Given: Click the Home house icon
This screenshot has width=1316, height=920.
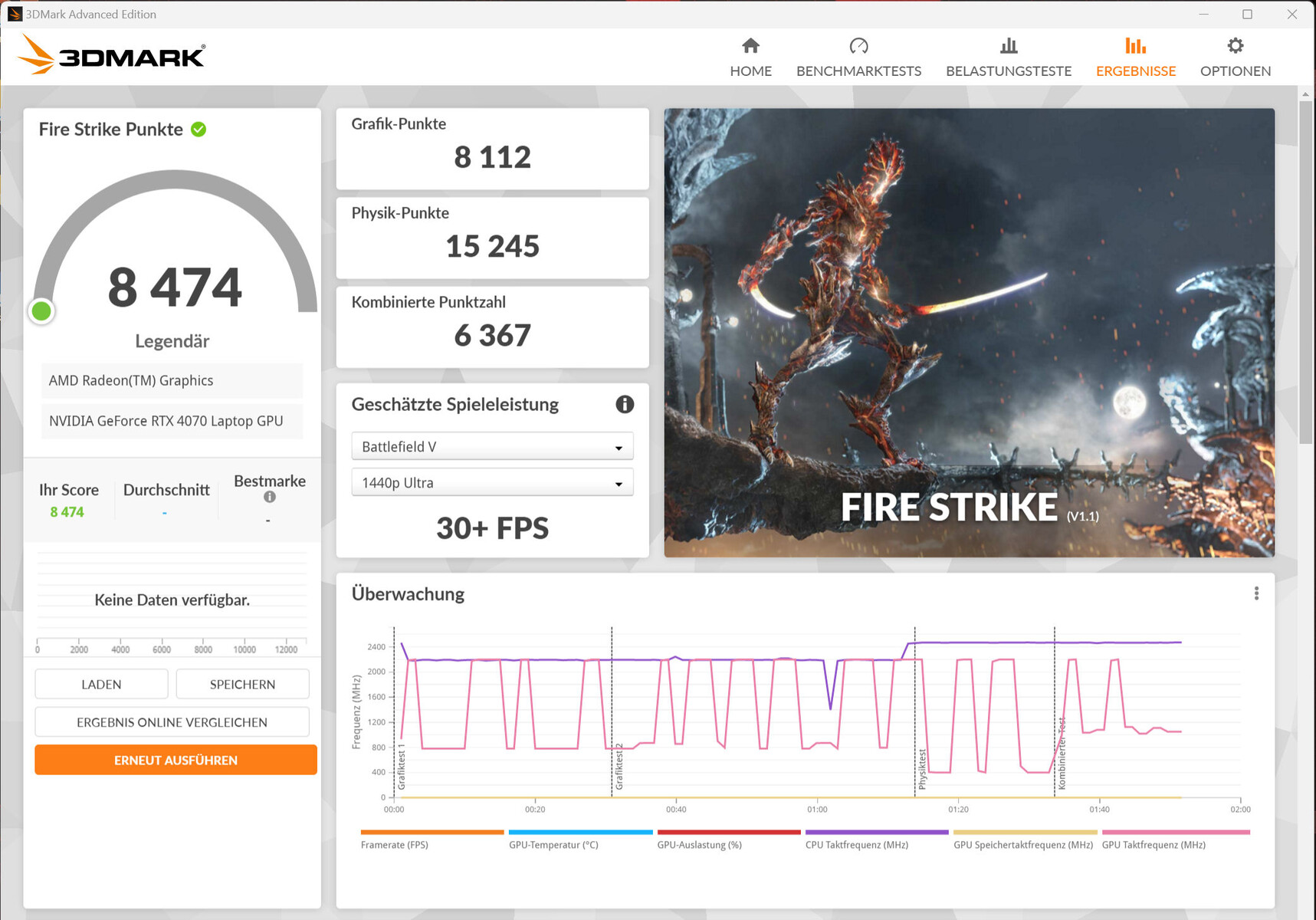Looking at the screenshot, I should click(750, 46).
